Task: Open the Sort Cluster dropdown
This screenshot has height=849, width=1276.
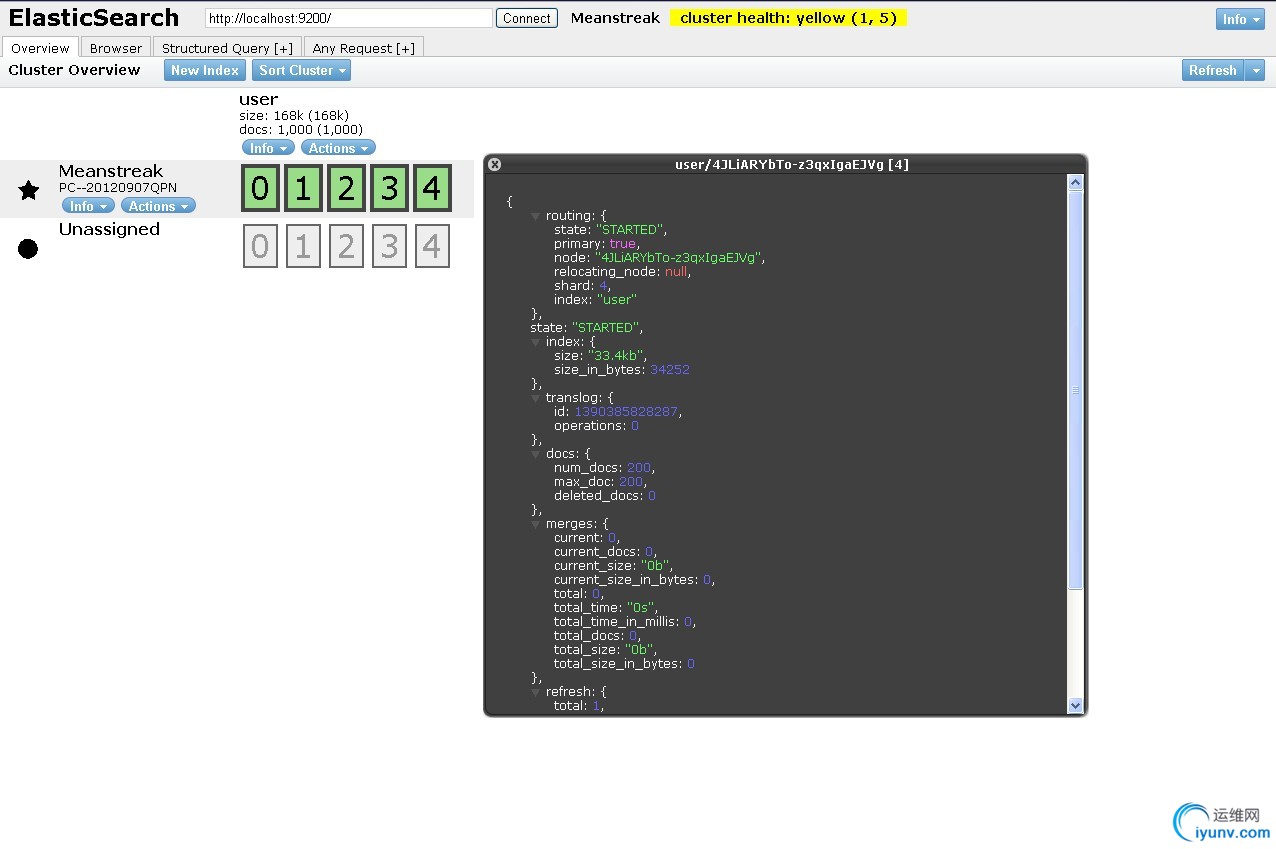Action: [301, 70]
